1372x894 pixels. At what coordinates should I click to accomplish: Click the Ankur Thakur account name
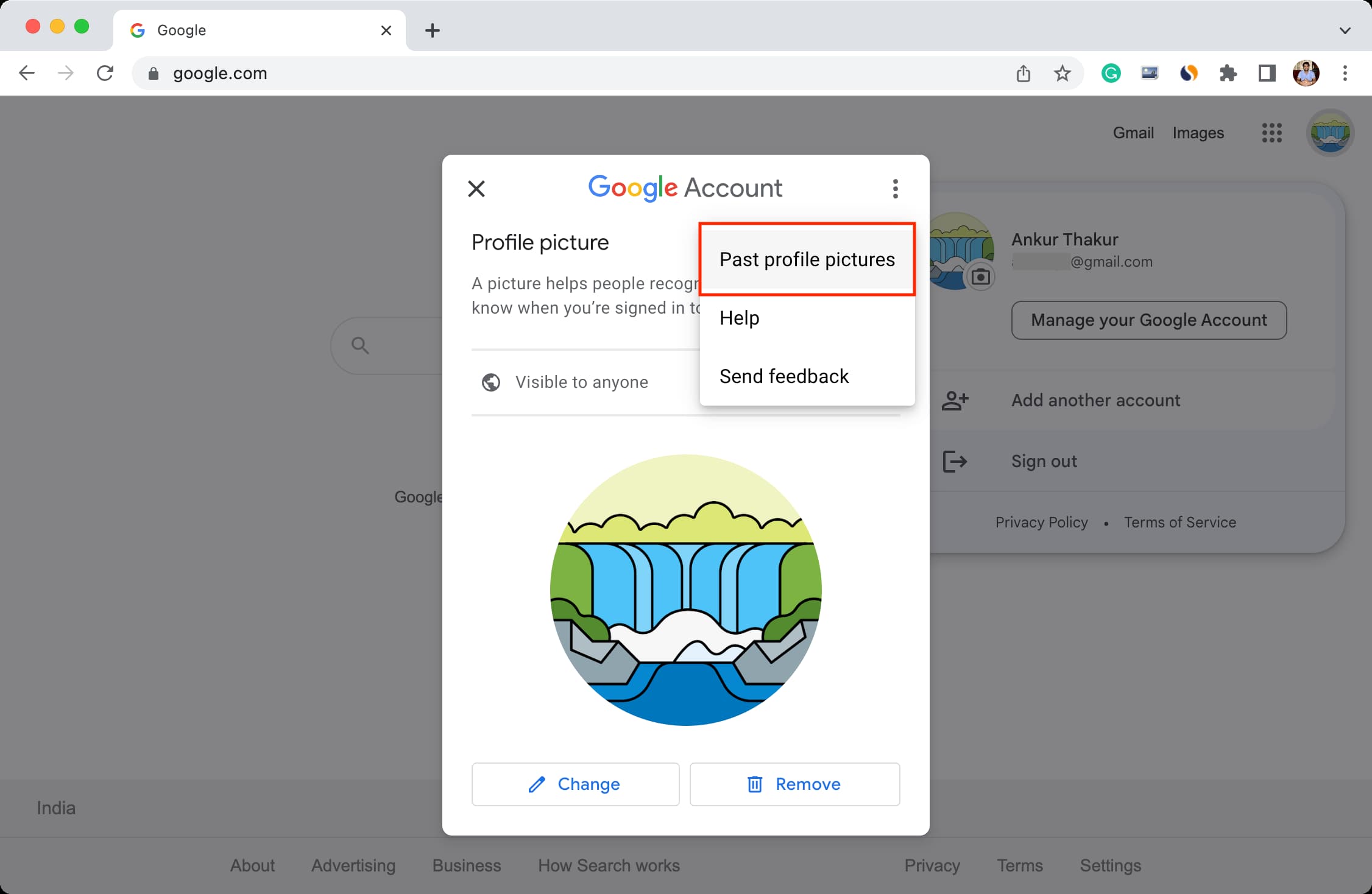point(1065,239)
